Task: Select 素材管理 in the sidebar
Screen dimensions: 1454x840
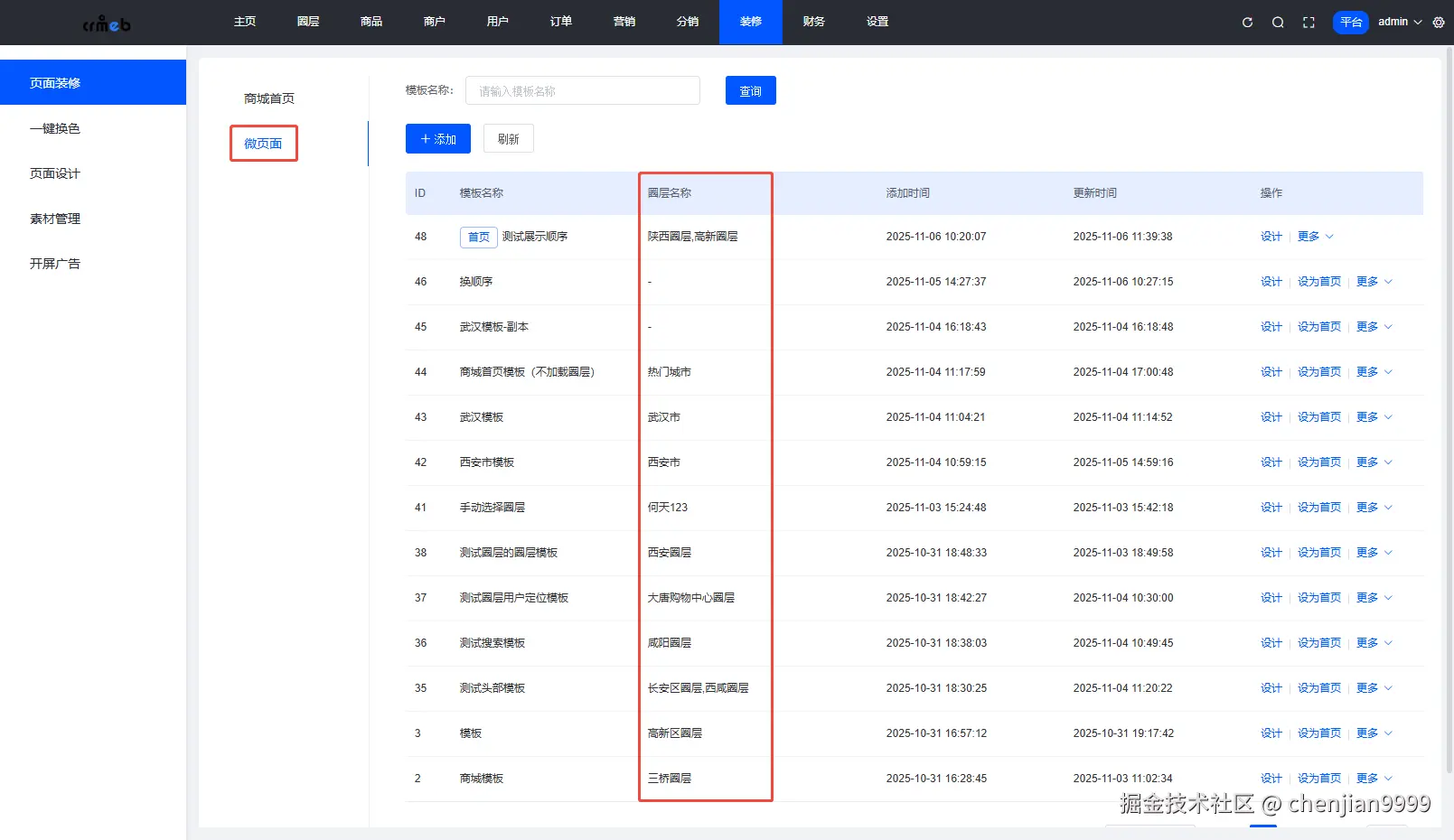Action: [93, 219]
